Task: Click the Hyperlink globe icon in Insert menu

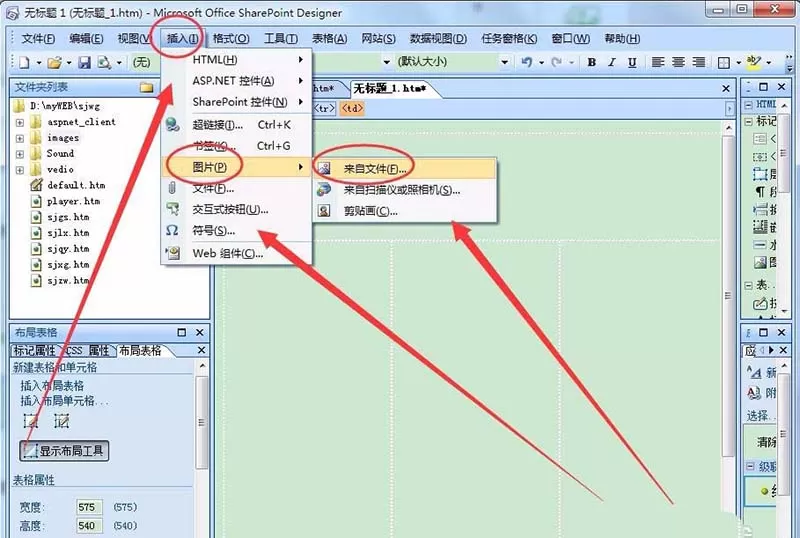Action: 172,125
